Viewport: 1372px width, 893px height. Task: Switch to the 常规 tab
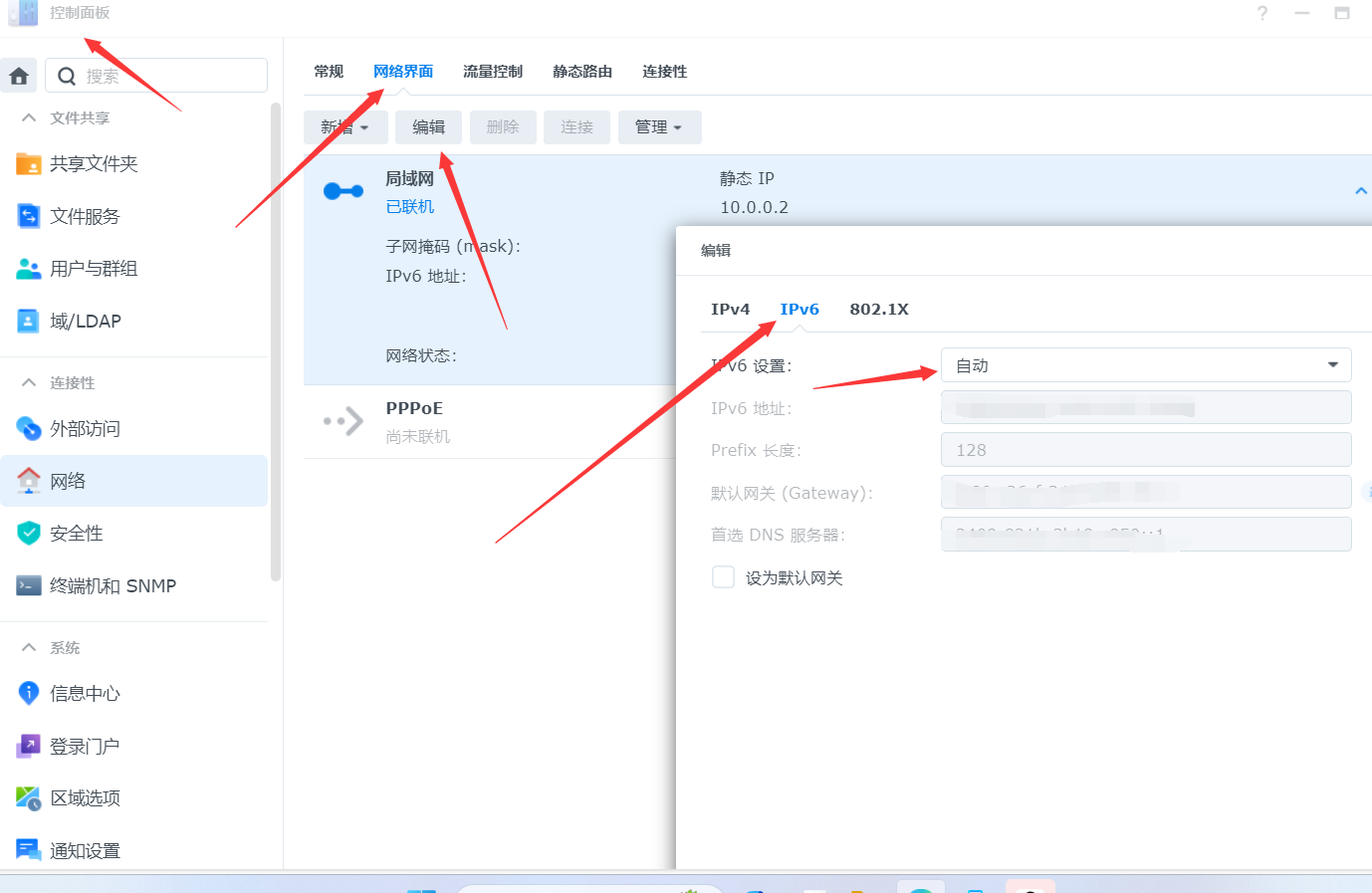click(329, 72)
